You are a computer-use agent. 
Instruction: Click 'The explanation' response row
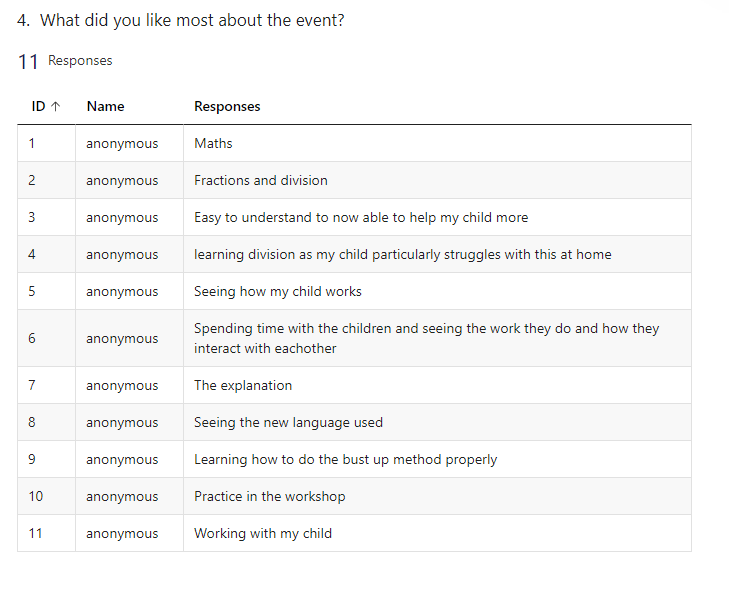coord(354,385)
